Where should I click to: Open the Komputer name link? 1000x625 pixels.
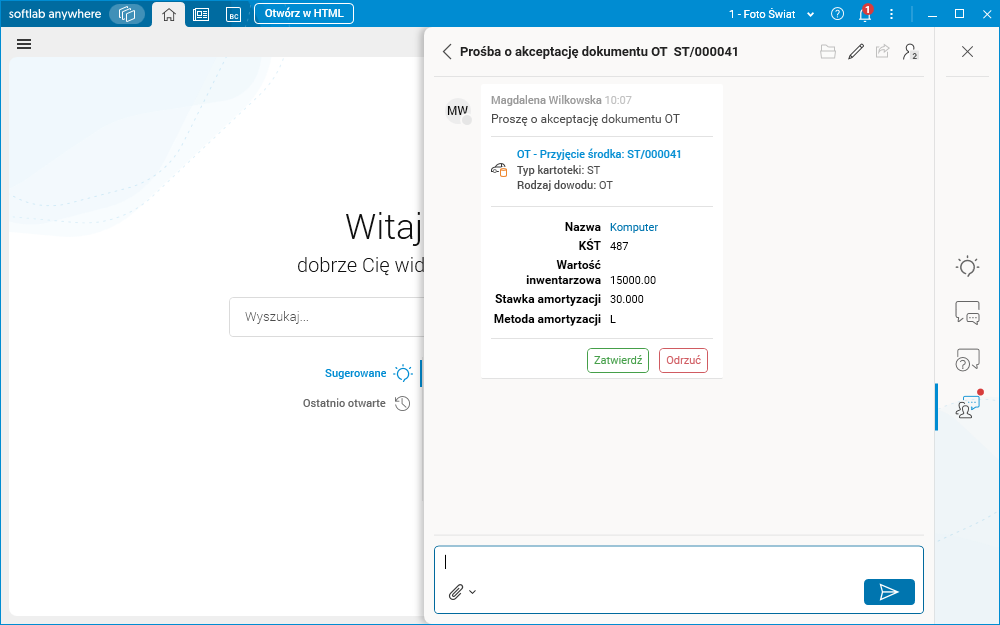tap(633, 227)
